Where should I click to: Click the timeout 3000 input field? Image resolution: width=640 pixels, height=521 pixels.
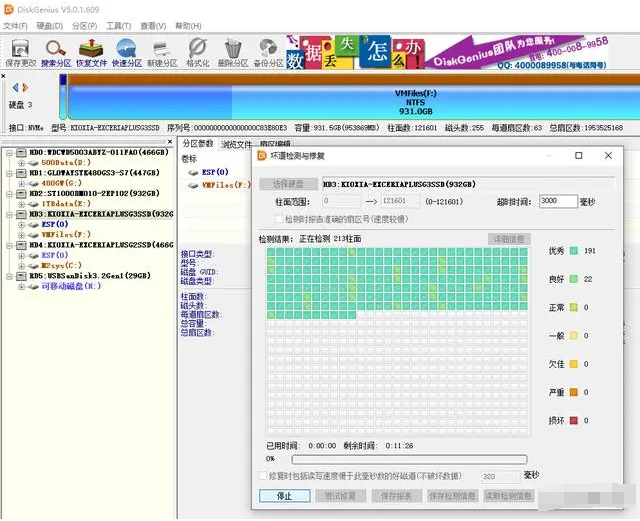tap(558, 201)
